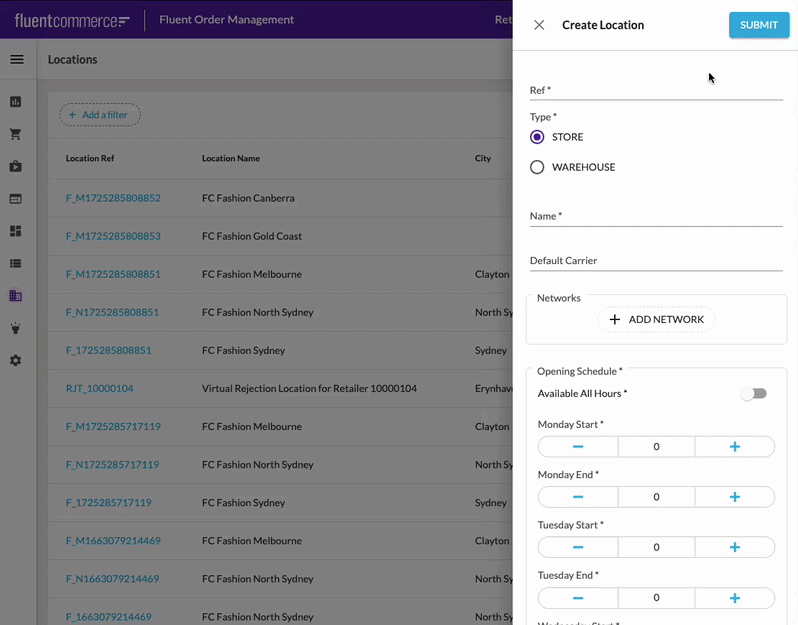Open location link F_M1725285808852

click(x=113, y=198)
